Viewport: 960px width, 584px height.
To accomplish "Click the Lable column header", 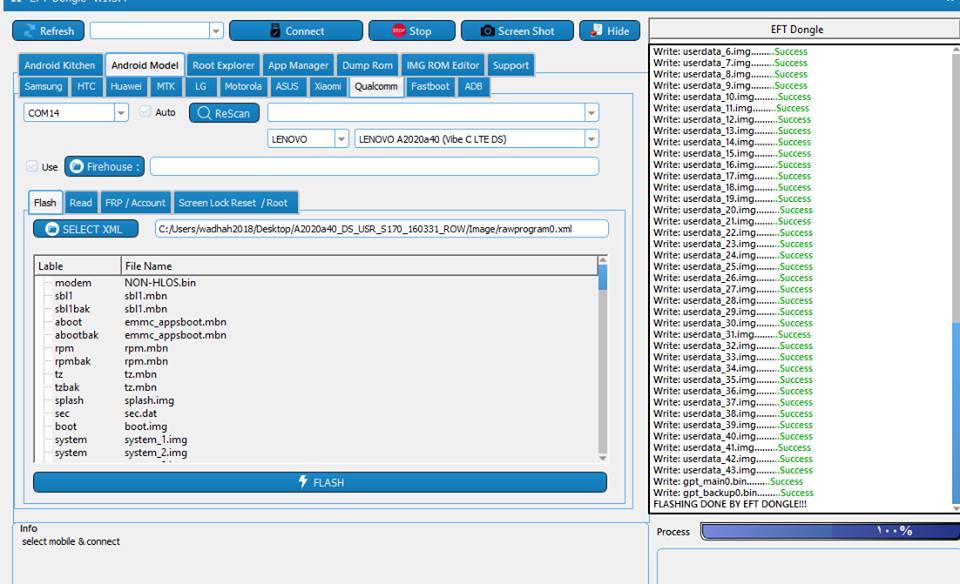I will pos(77,266).
